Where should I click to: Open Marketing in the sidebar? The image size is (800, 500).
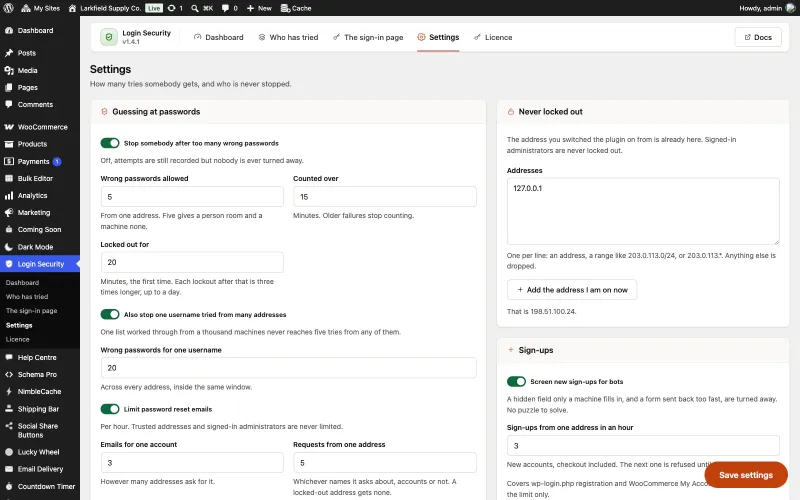40,213
